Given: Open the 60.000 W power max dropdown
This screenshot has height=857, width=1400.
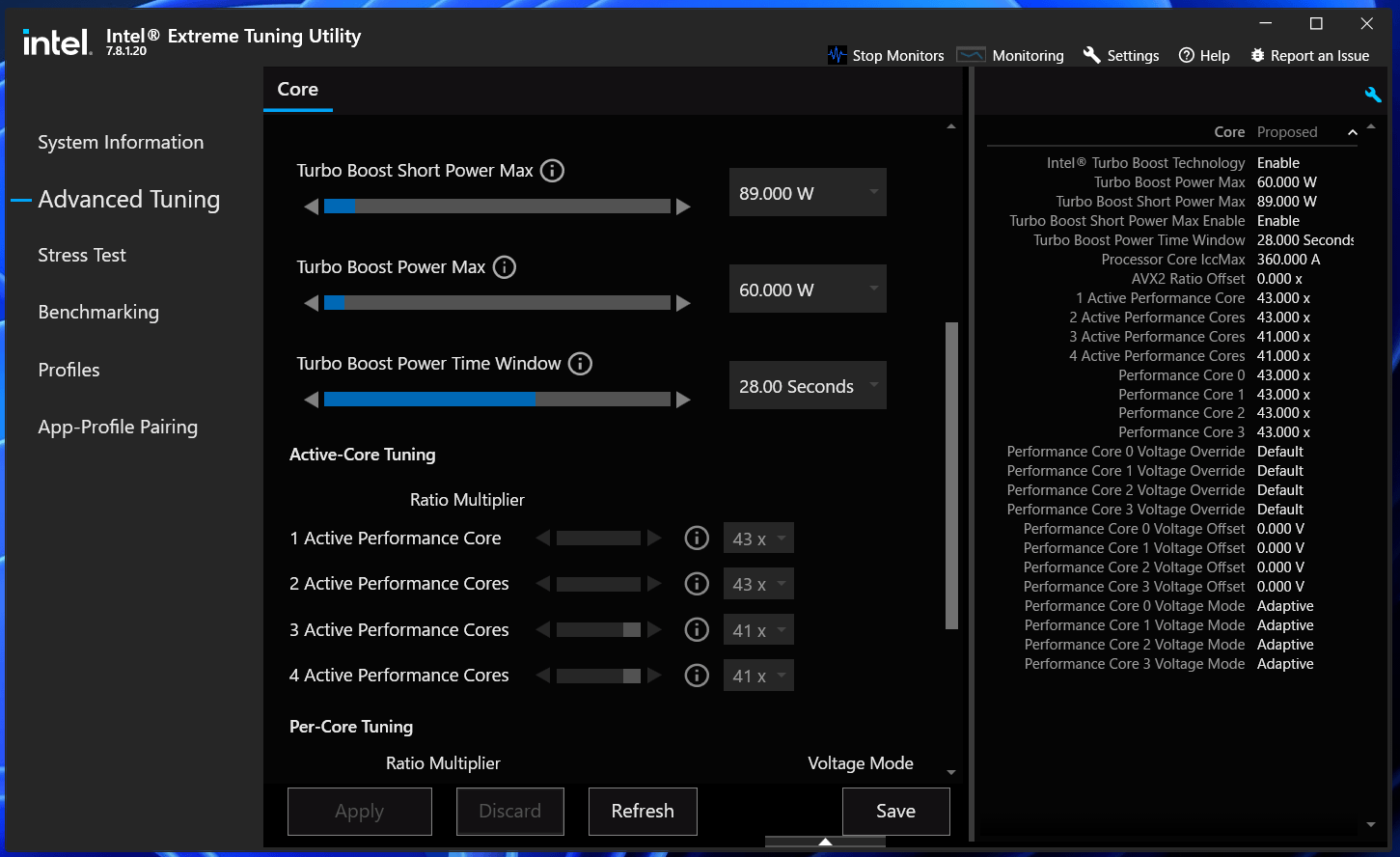Looking at the screenshot, I should coord(808,290).
